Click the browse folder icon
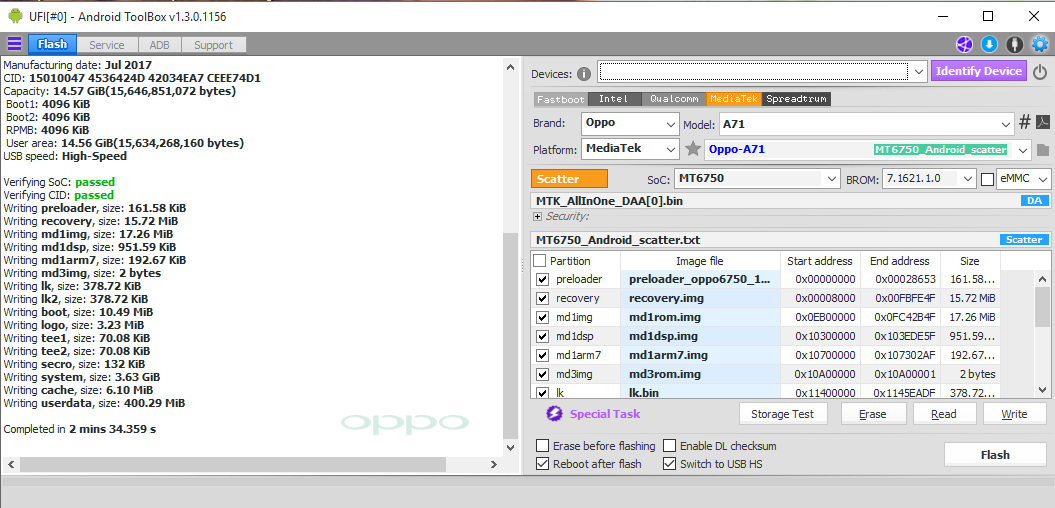This screenshot has width=1055, height=508. coord(1042,149)
